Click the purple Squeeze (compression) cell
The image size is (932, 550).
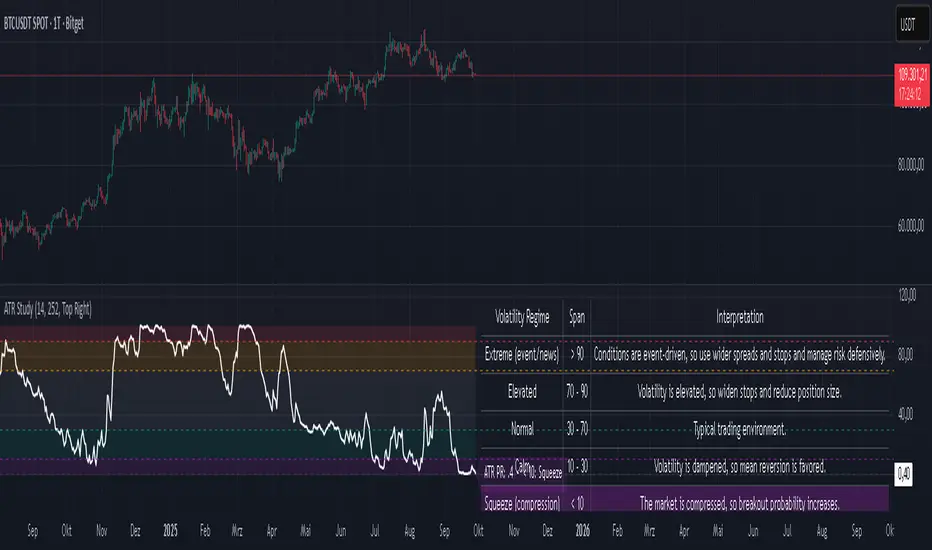tap(521, 502)
